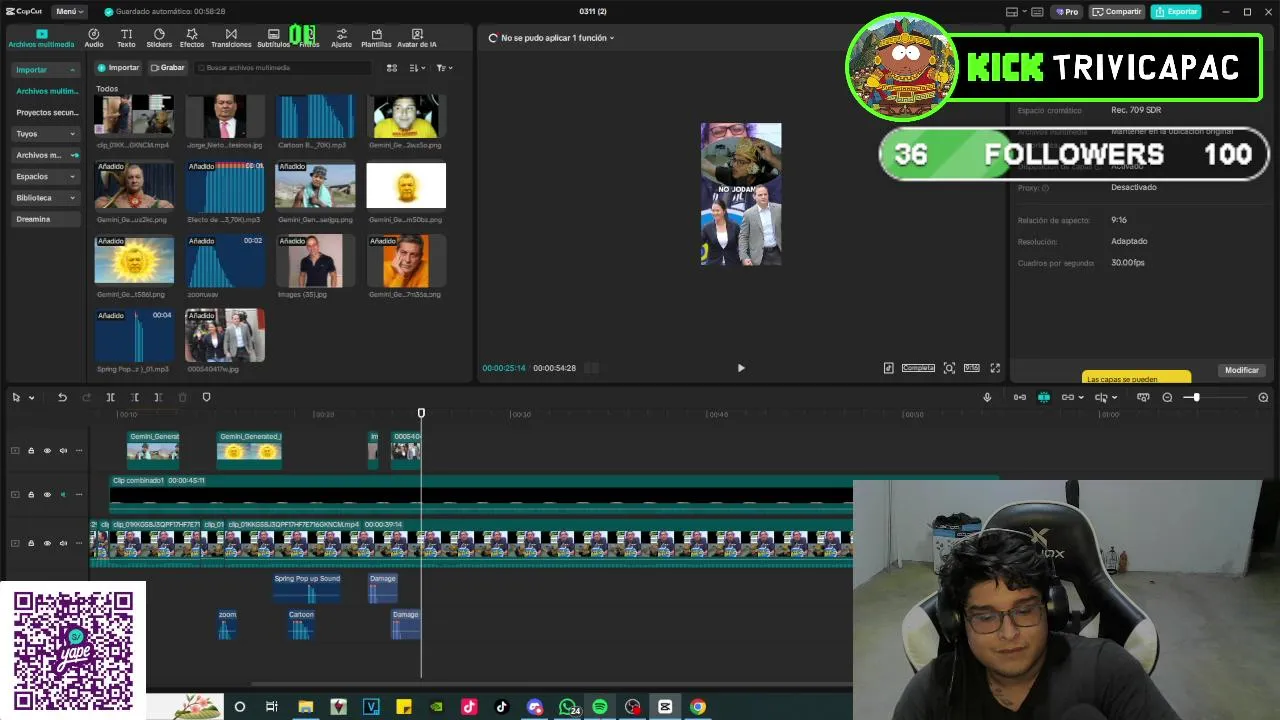Open the Texto tool tab
The width and height of the screenshot is (1280, 720).
(126, 38)
